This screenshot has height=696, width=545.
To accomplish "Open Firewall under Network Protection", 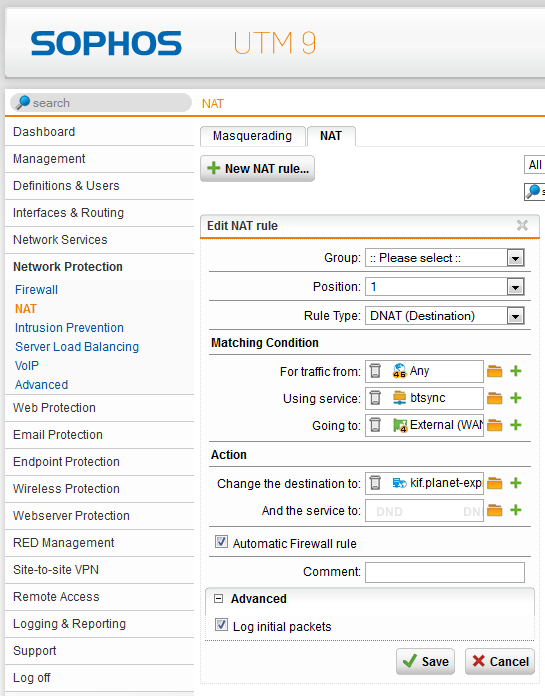I will click(36, 290).
